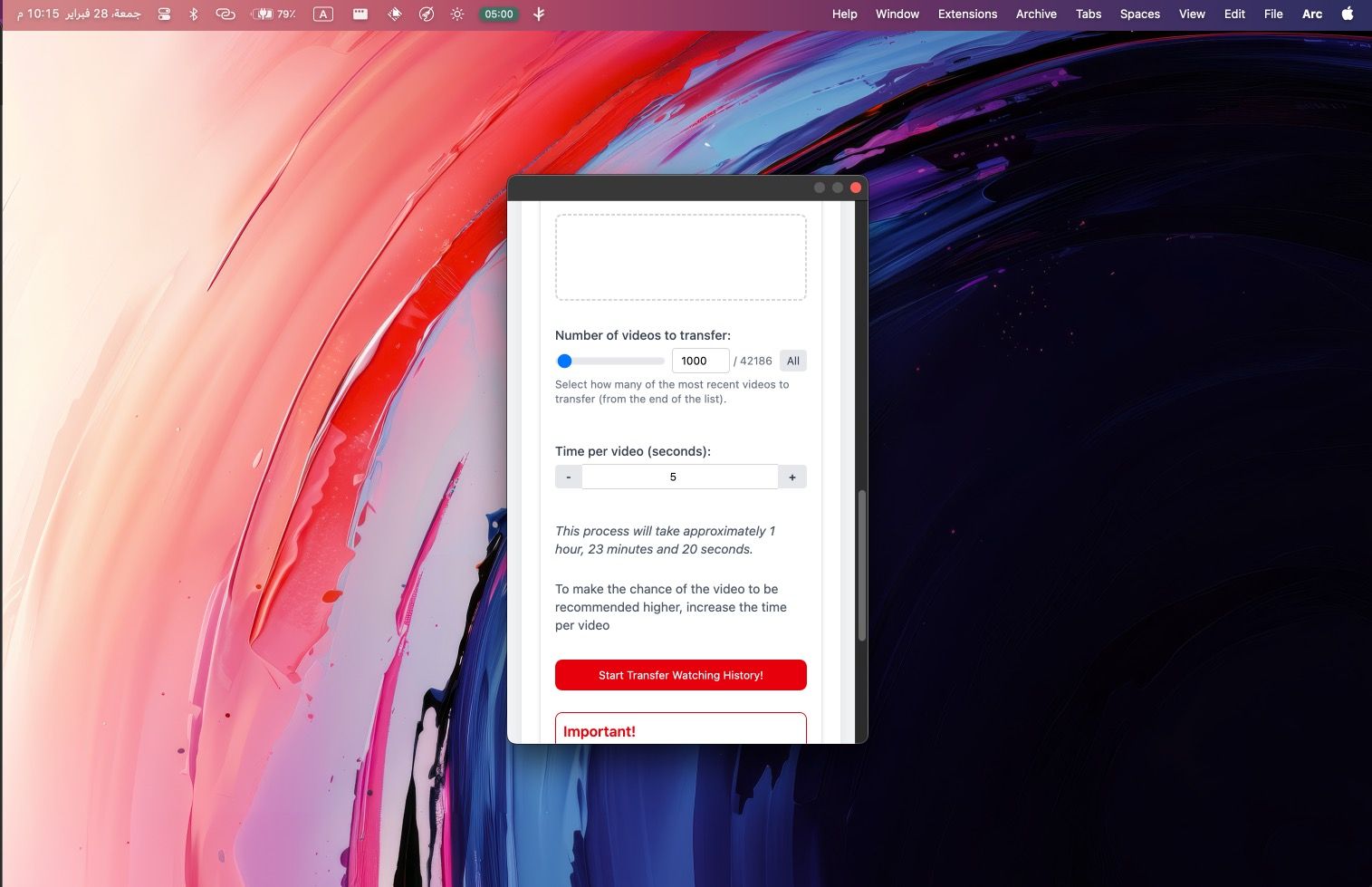The width and height of the screenshot is (1372, 887).
Task: Click the green 05:00 timer indicator
Action: click(x=498, y=14)
